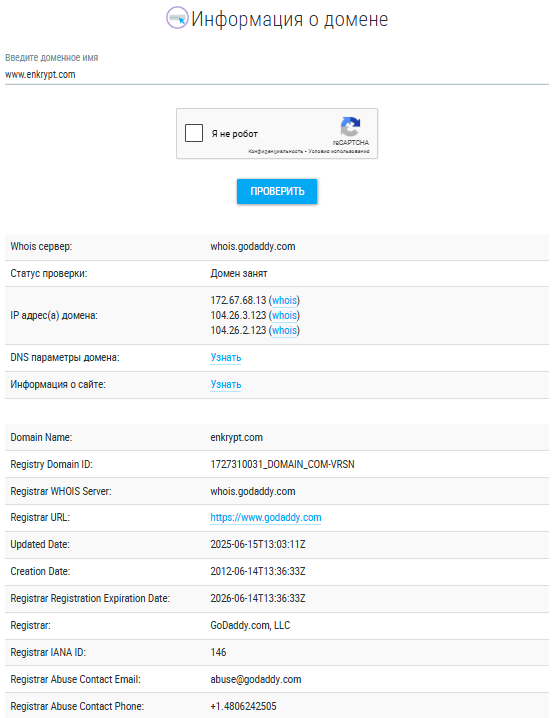This screenshot has height=718, width=558.
Task: Click the "Registrar Registration Expiration Date:" label
Action: [x=90, y=598]
